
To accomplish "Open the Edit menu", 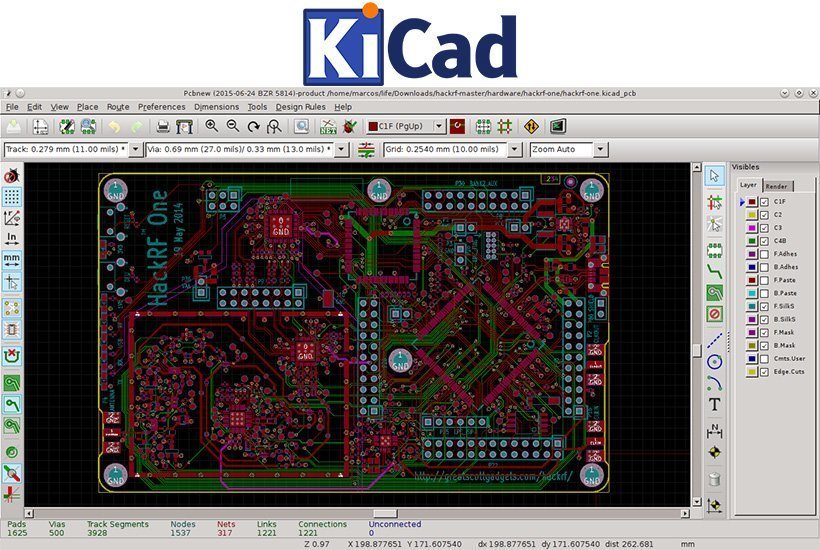I will tap(35, 107).
